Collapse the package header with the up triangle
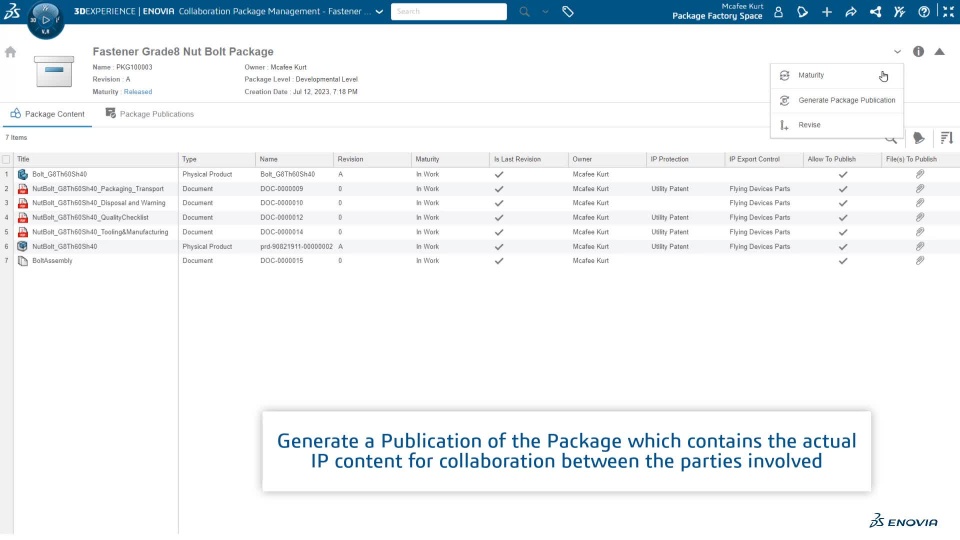The image size is (960, 540). click(x=939, y=52)
